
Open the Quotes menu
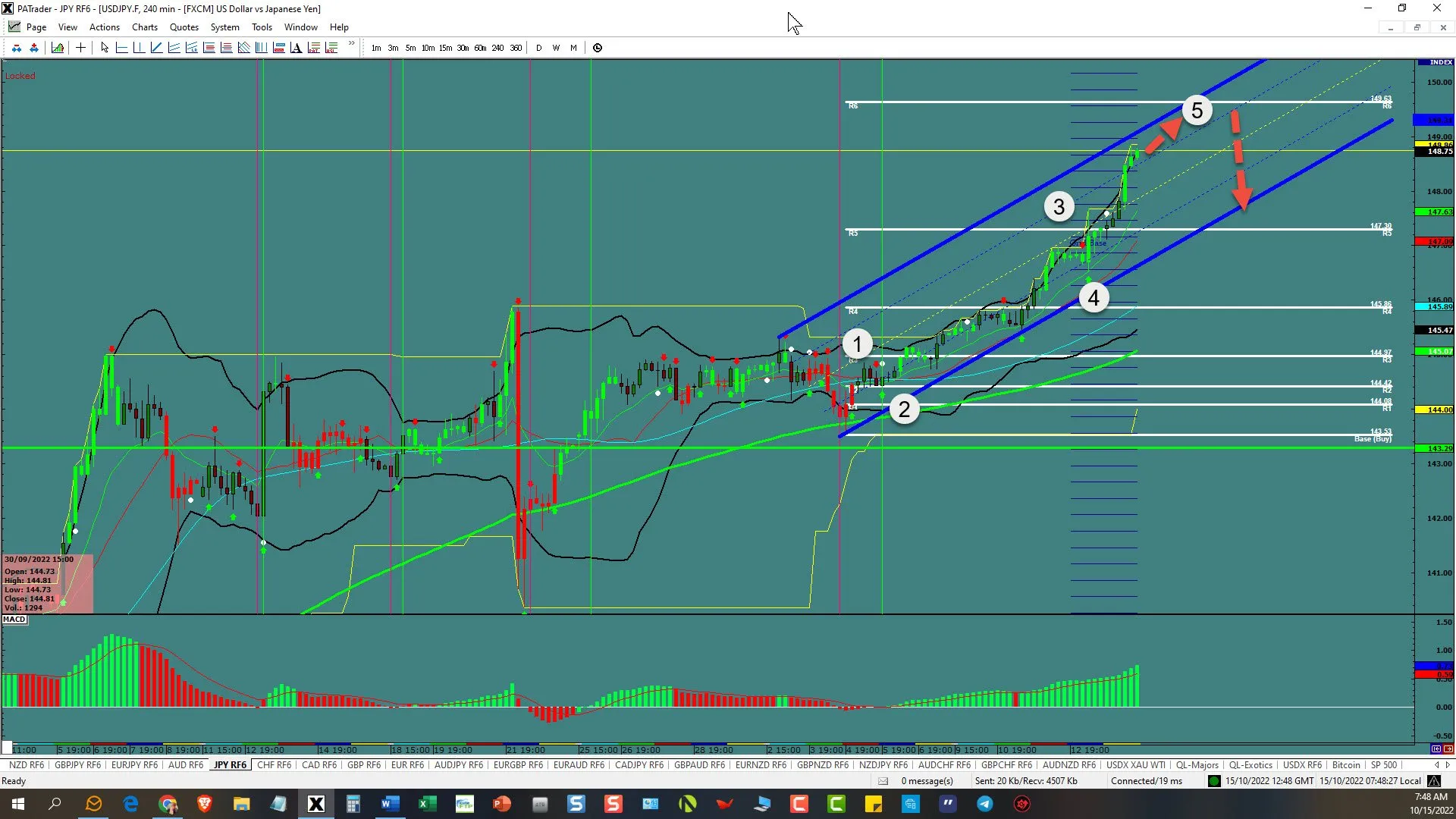(184, 27)
